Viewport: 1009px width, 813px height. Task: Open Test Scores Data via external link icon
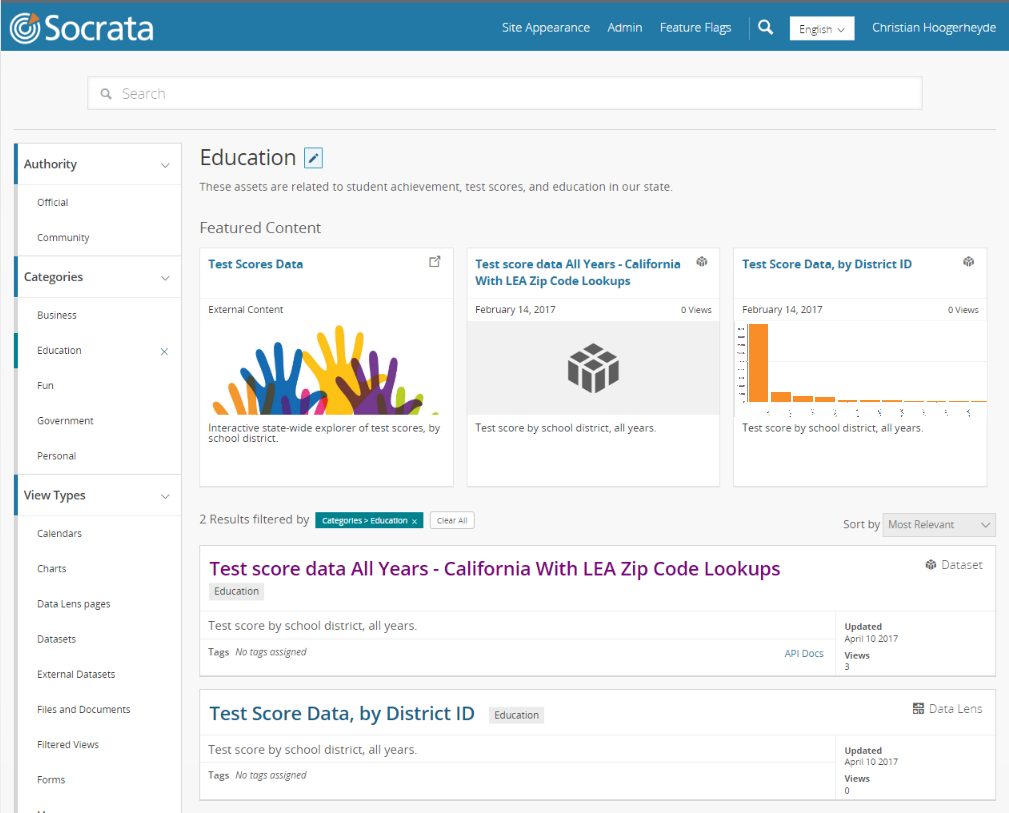pos(435,260)
